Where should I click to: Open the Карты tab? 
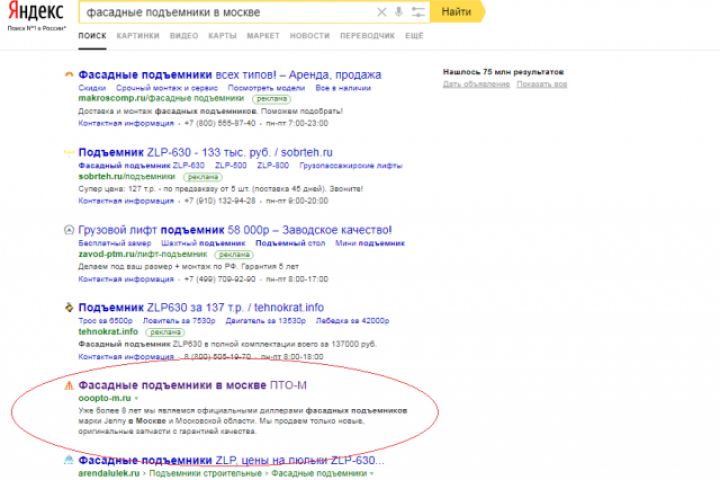coord(222,36)
